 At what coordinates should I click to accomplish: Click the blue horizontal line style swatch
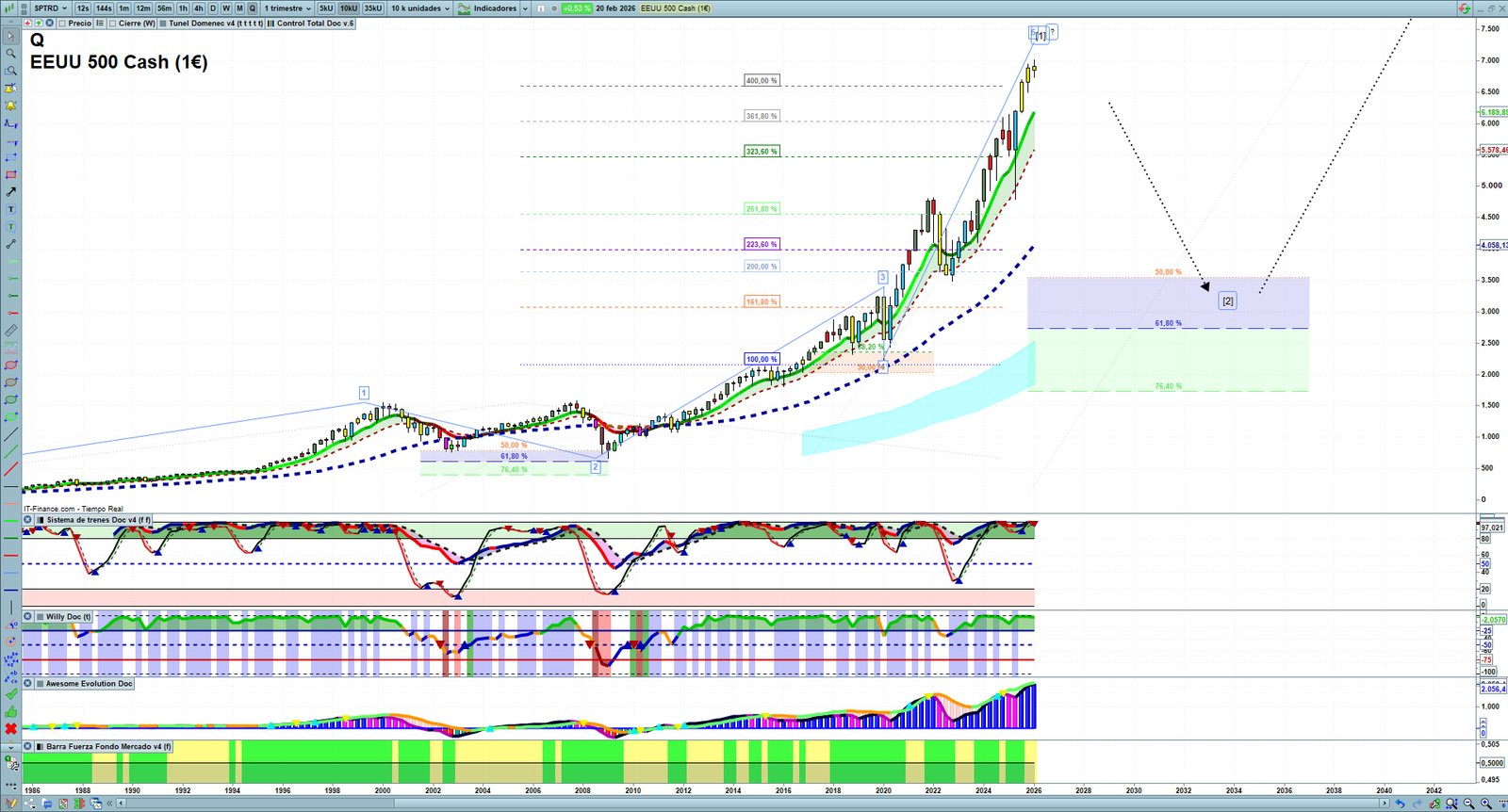point(11,573)
